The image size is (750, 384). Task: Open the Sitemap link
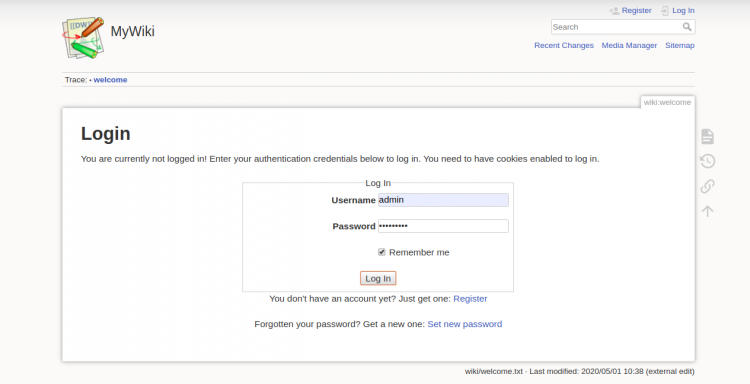(x=680, y=45)
